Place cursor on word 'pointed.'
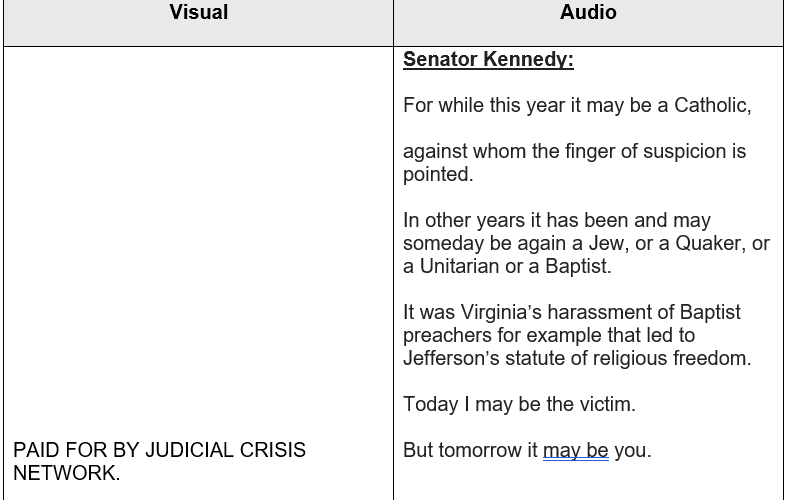The width and height of the screenshot is (790, 500). pos(438,174)
